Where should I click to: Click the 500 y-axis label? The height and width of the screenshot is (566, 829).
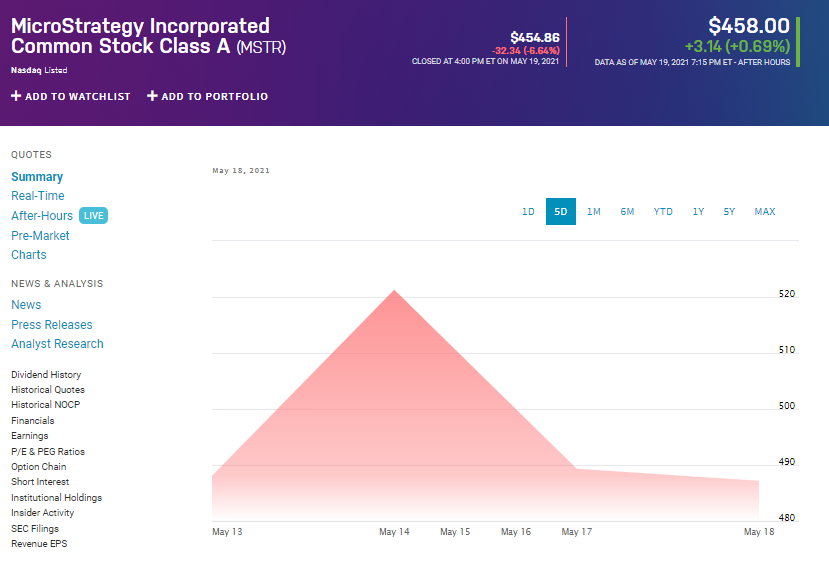(787, 406)
